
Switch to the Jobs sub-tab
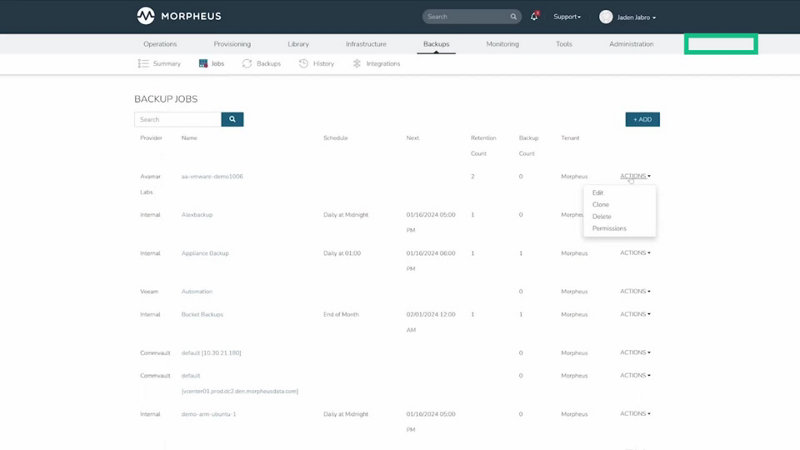211,63
